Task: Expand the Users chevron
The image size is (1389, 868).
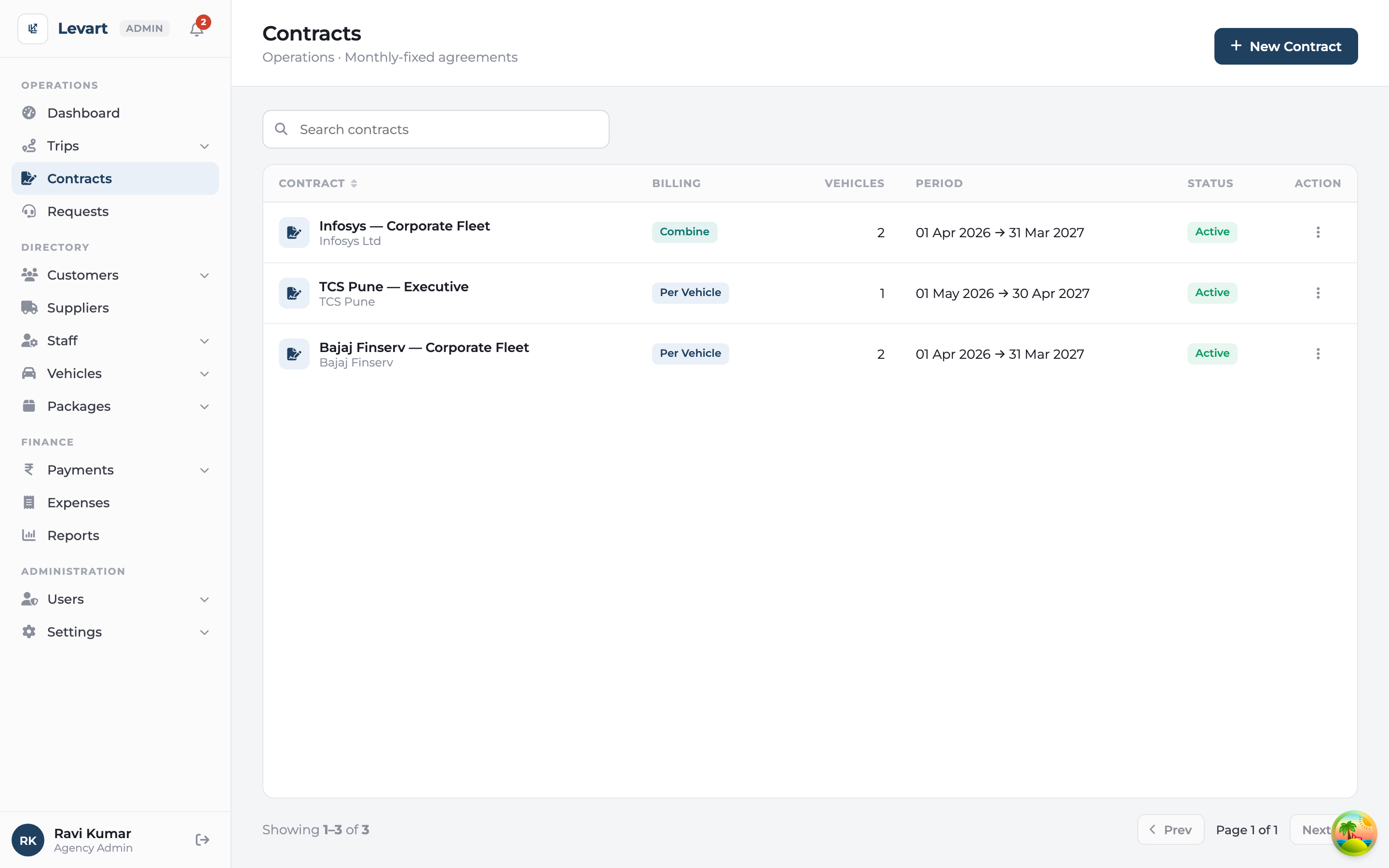Action: (204, 599)
